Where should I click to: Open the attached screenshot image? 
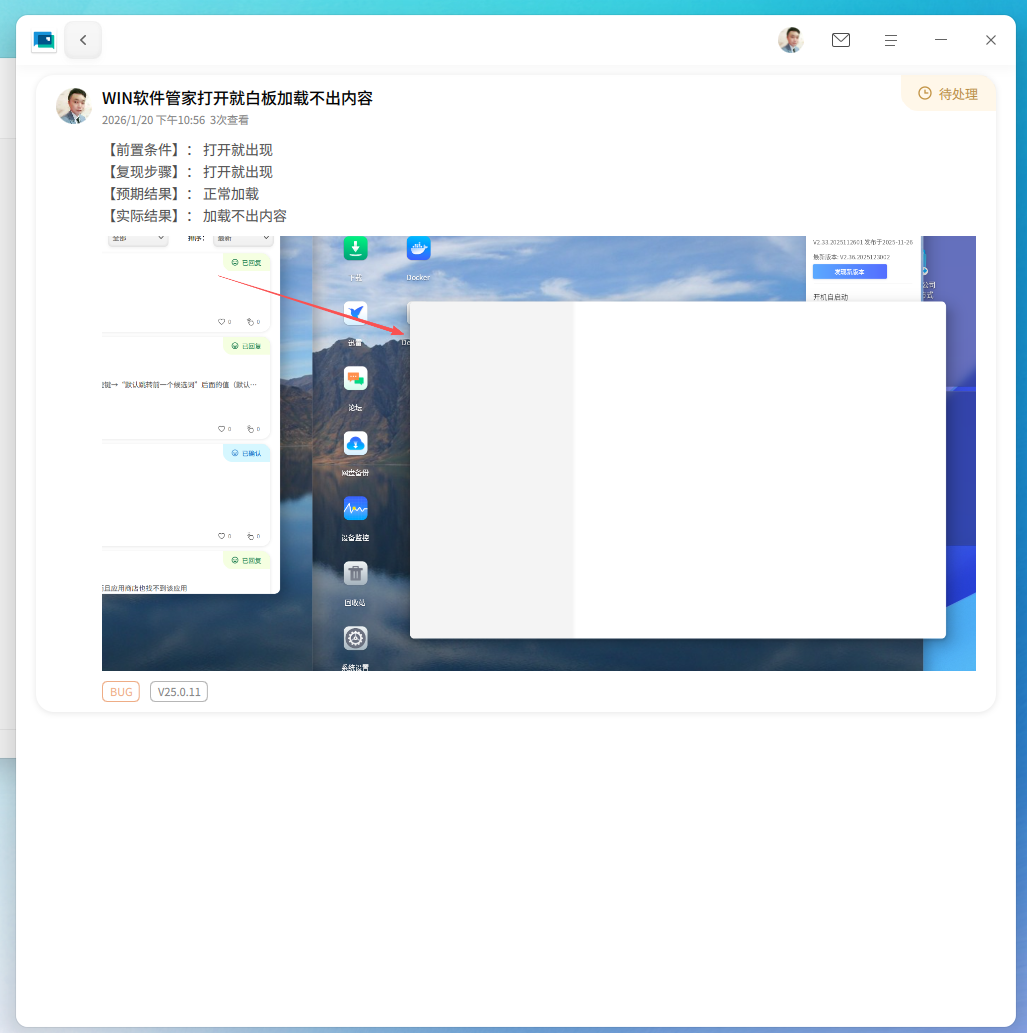click(538, 453)
